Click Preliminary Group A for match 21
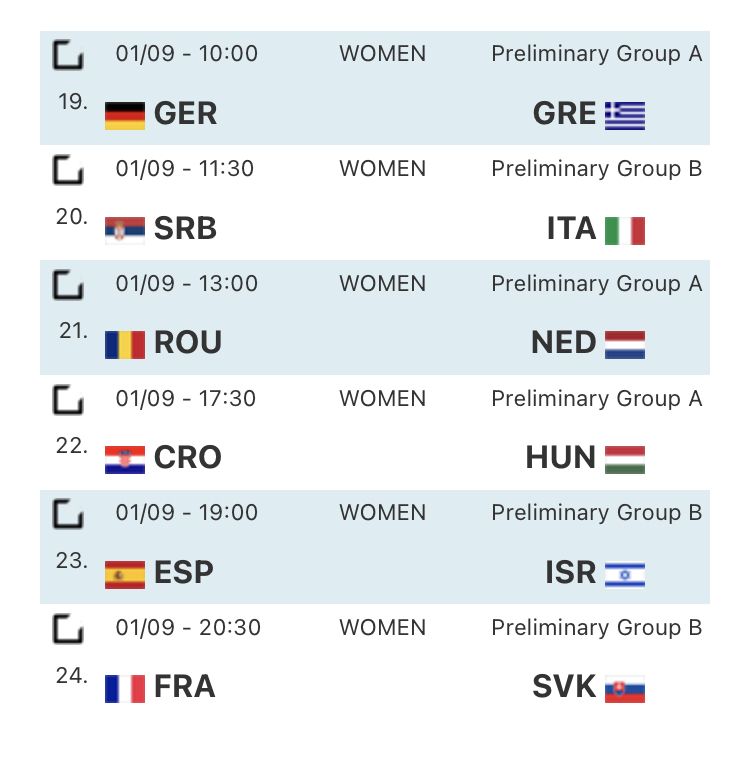 tap(596, 283)
